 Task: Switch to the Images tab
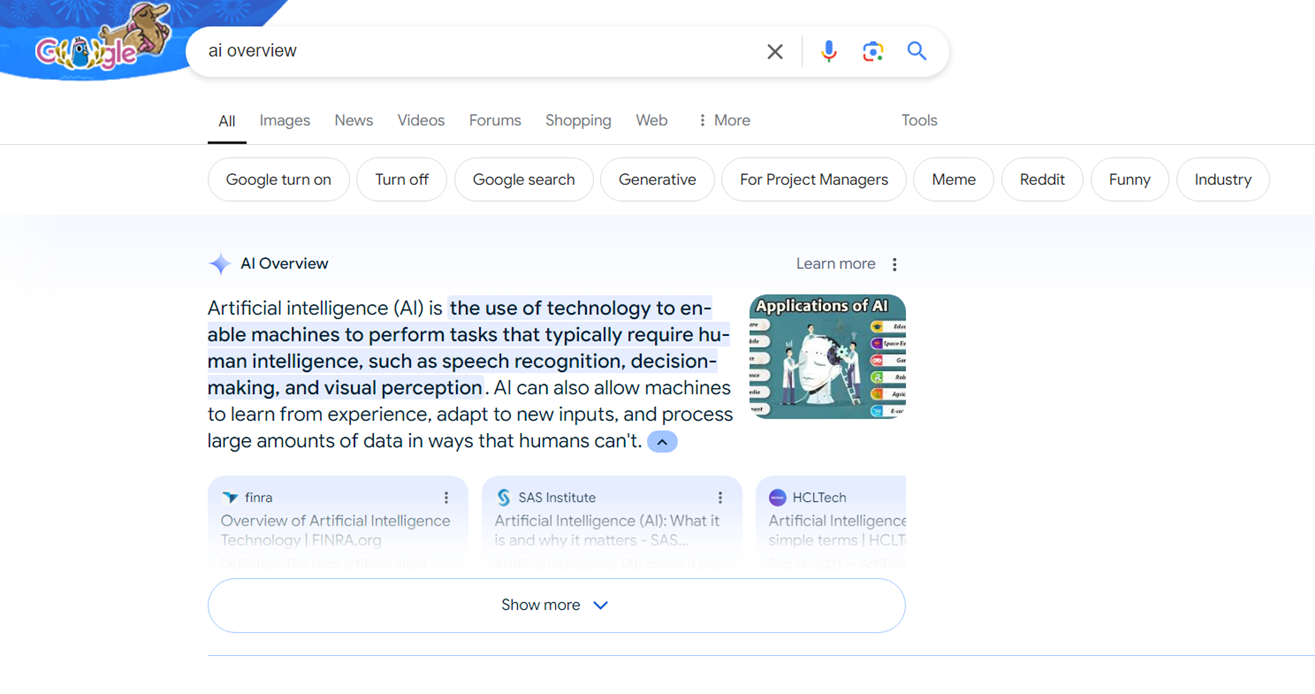(285, 120)
